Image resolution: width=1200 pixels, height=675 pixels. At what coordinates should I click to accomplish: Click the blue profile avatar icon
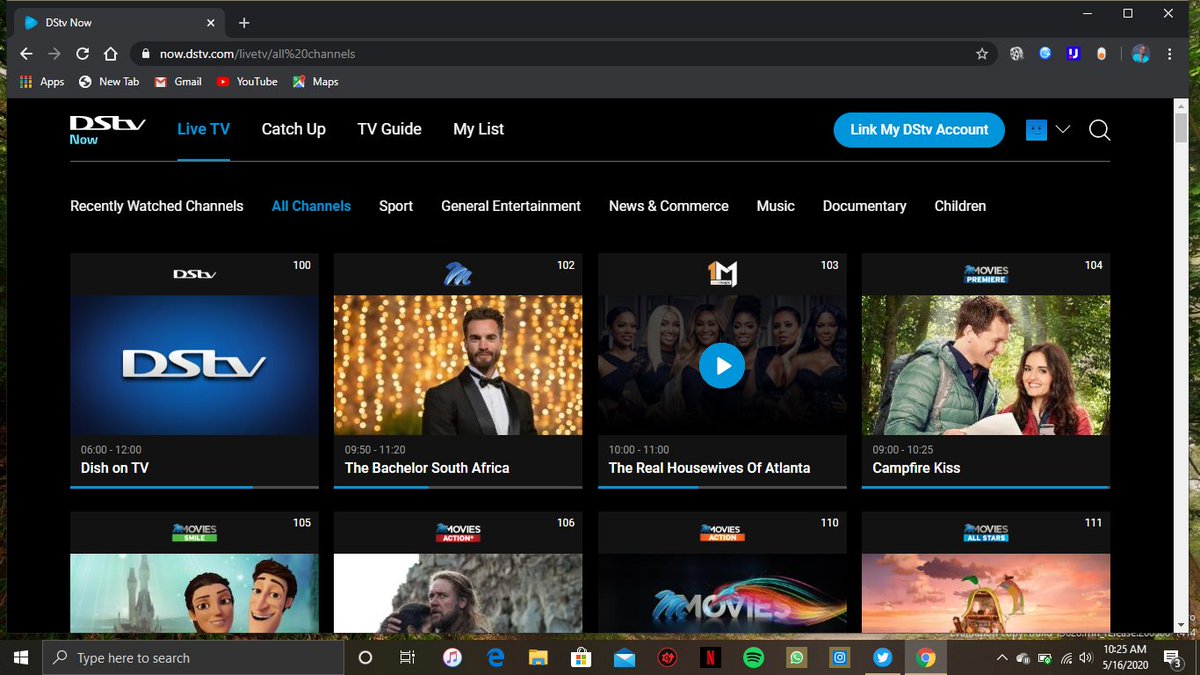point(1036,130)
